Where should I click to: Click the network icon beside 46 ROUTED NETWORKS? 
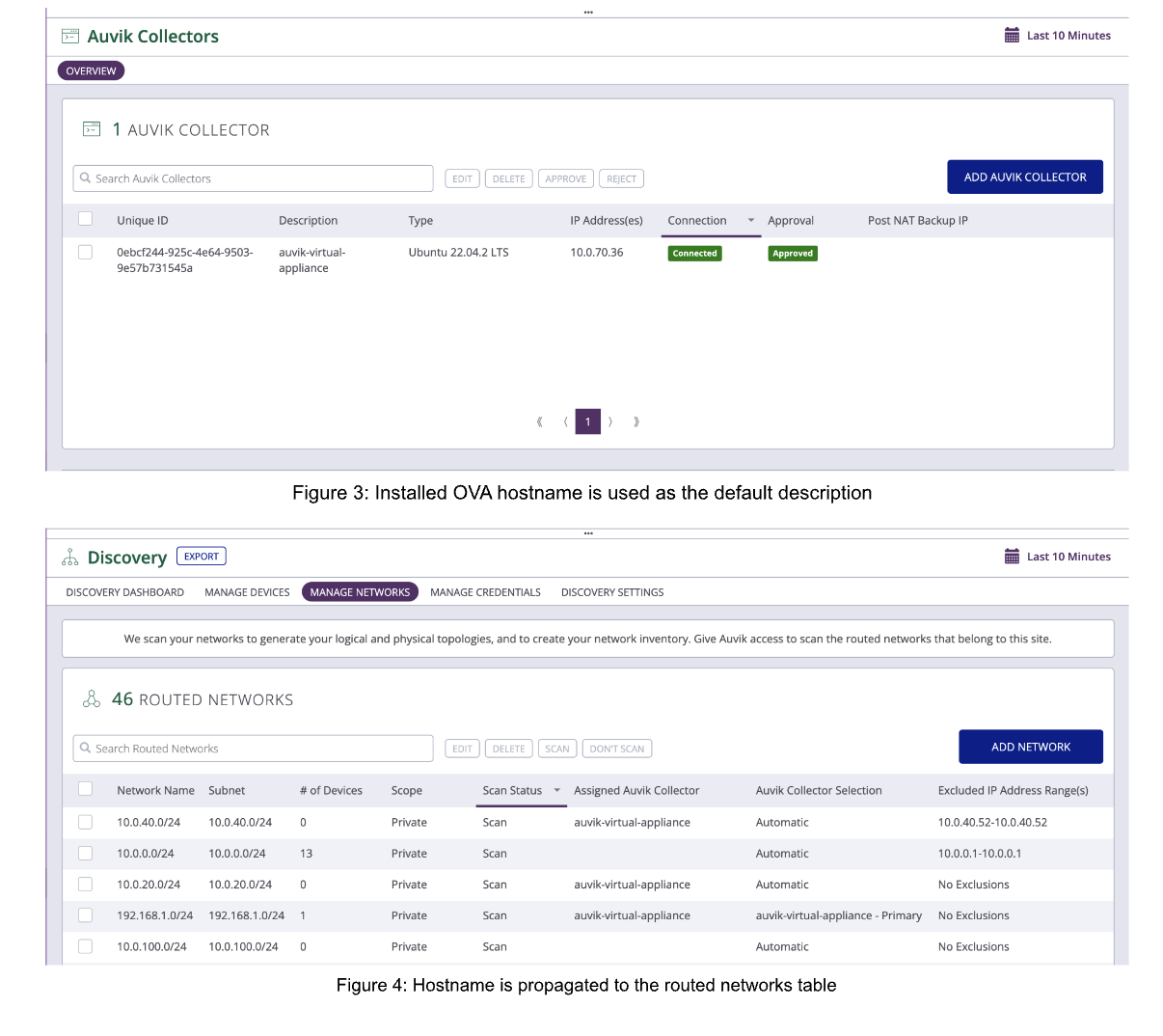tap(92, 699)
